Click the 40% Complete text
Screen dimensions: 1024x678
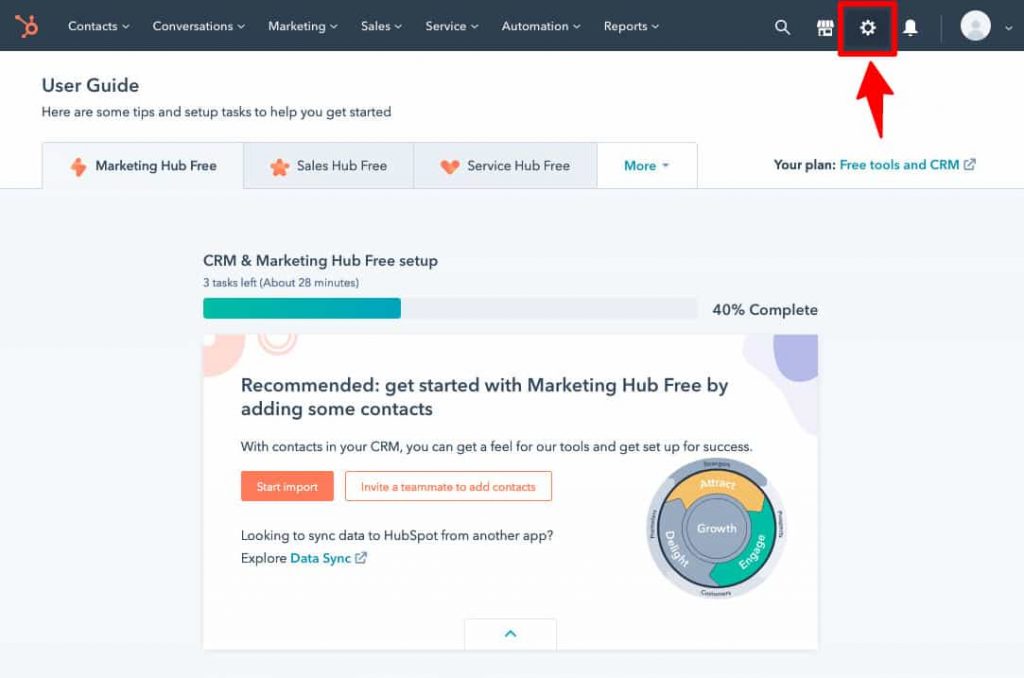765,310
